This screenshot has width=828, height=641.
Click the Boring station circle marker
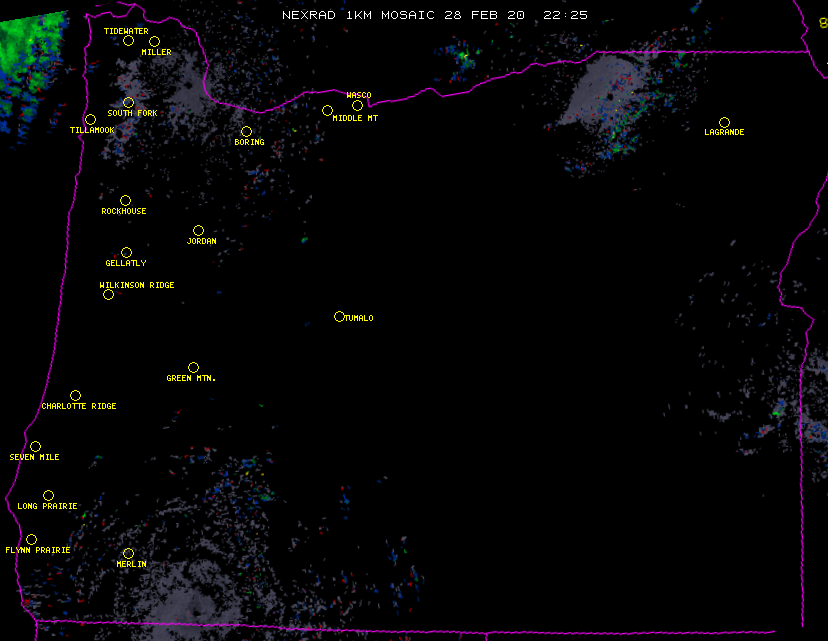click(x=246, y=132)
